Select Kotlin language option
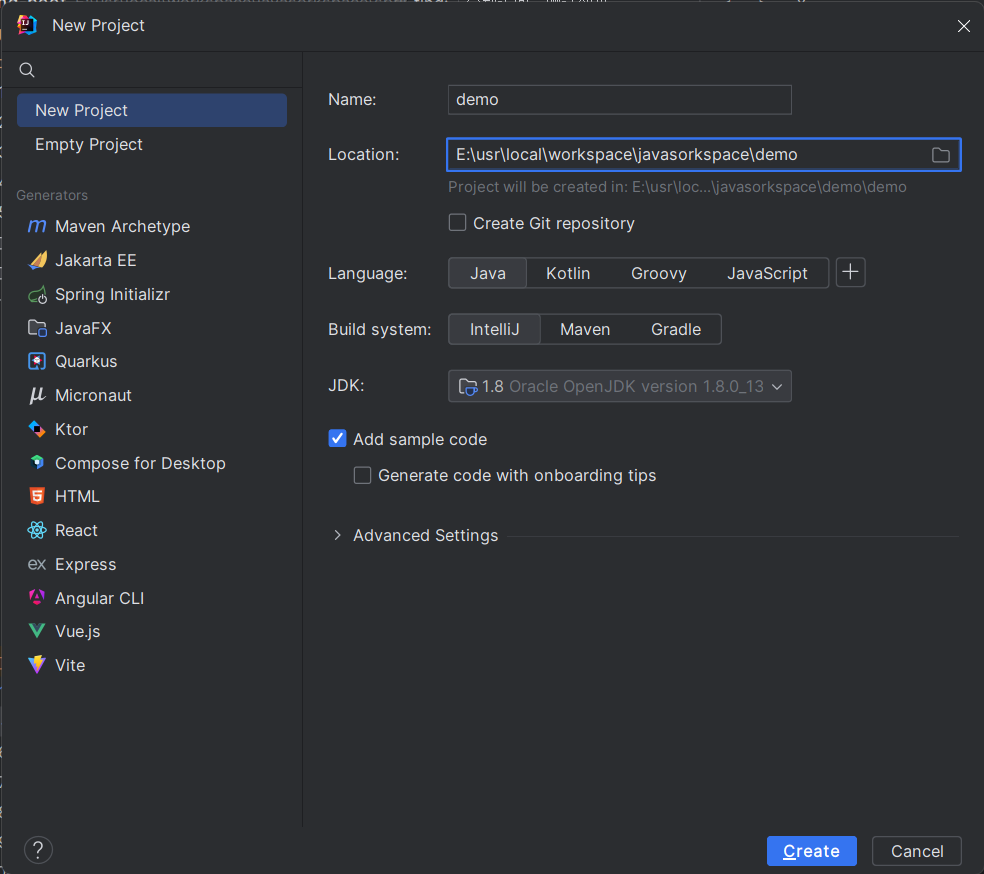Viewport: 984px width, 874px height. pyautogui.click(x=568, y=273)
